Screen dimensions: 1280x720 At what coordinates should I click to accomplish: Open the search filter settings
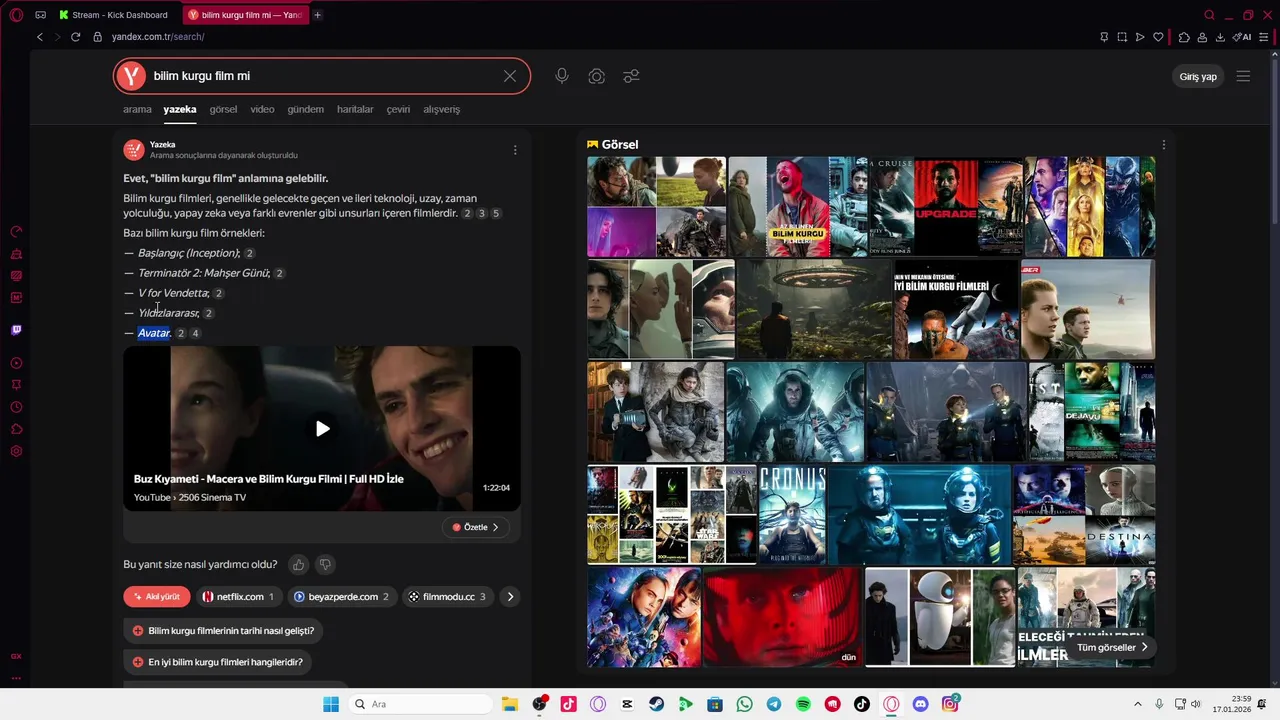[x=632, y=76]
